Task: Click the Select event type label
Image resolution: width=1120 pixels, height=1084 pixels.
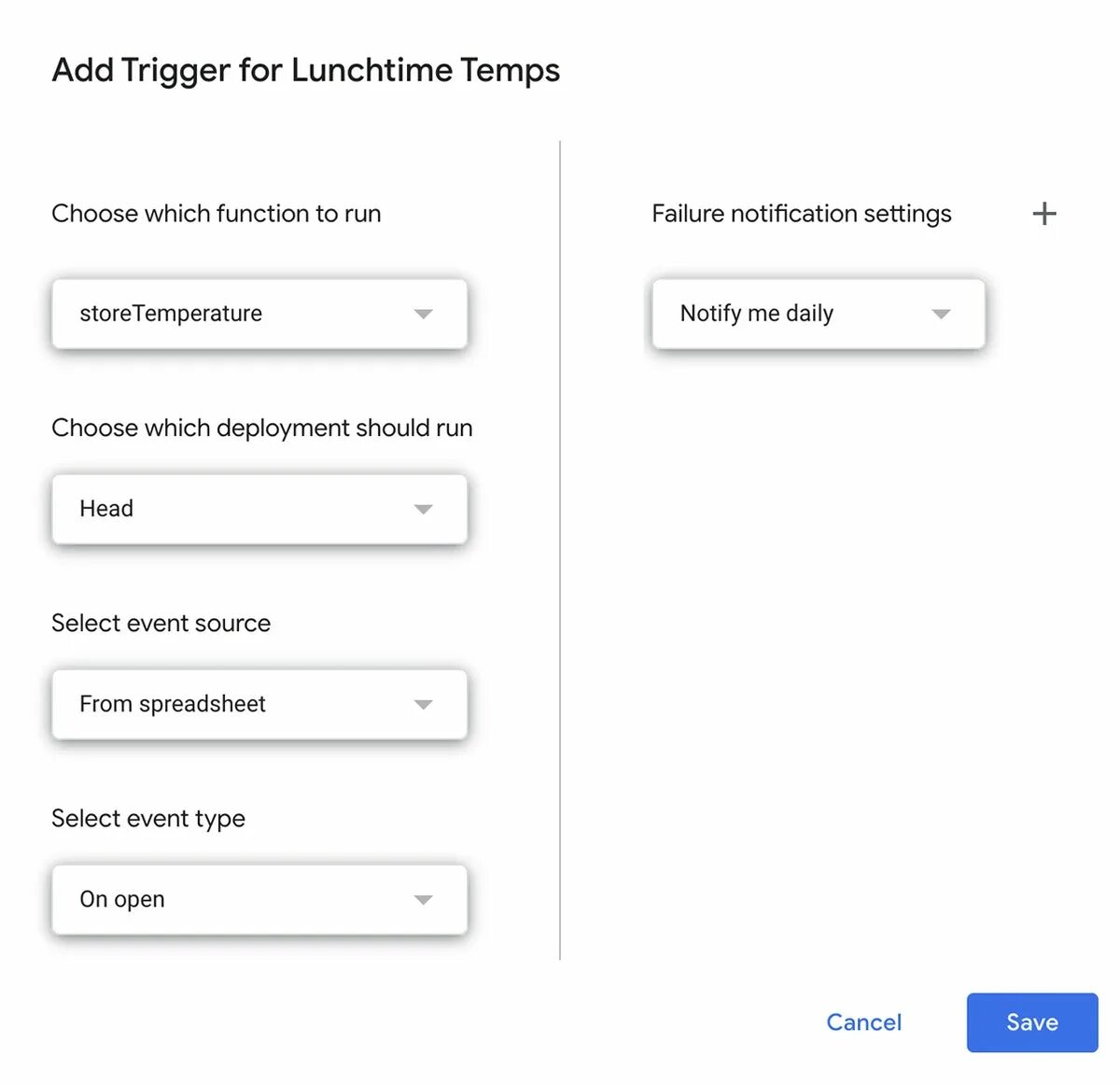Action: click(147, 819)
